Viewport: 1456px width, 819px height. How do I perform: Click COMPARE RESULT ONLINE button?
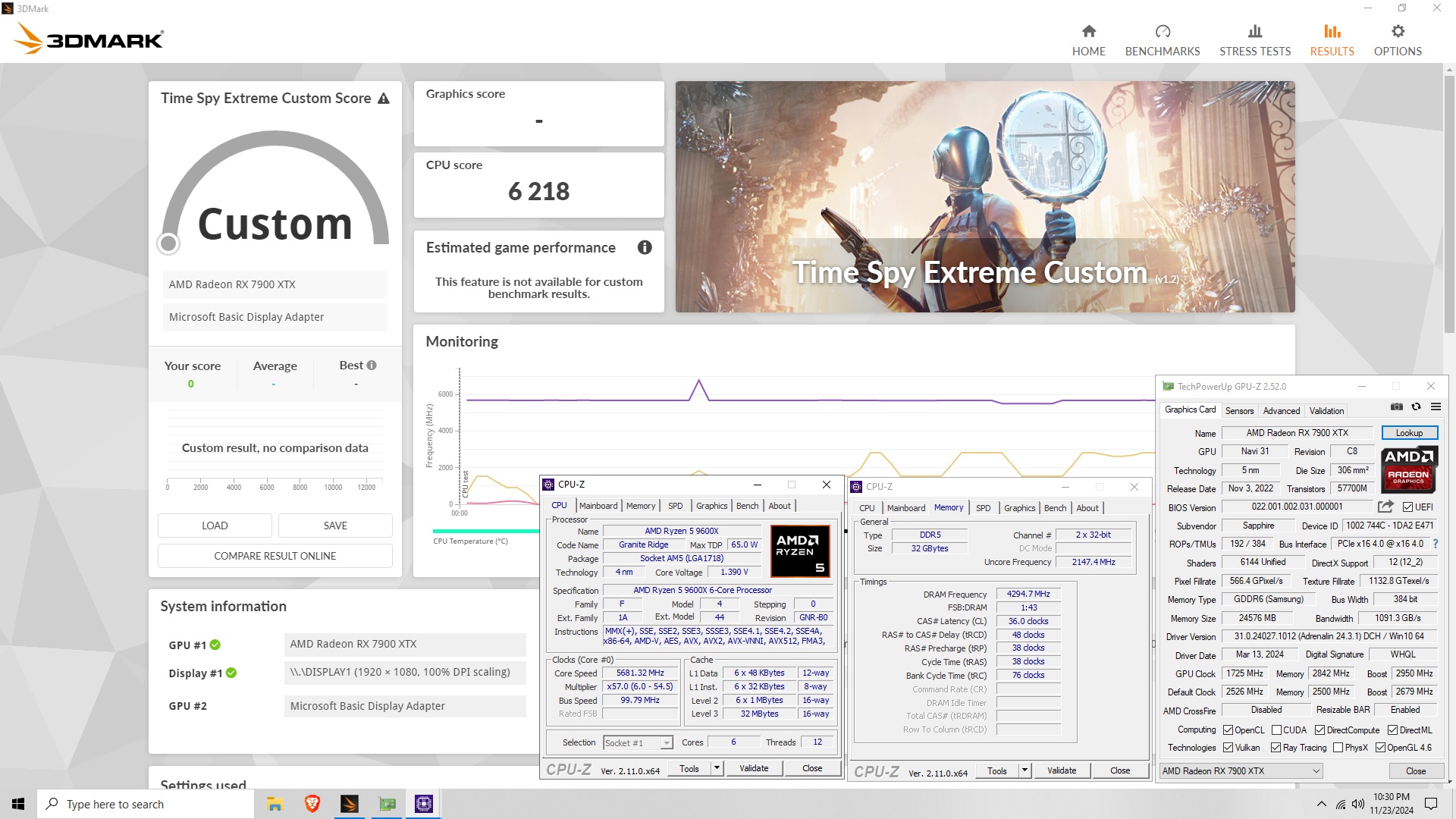coord(275,556)
